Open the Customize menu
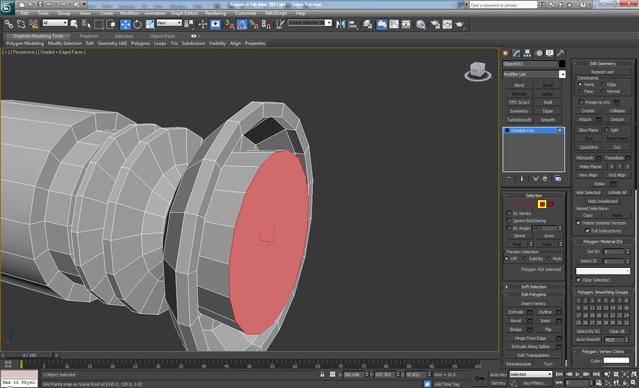The width and height of the screenshot is (639, 388). coord(246,13)
